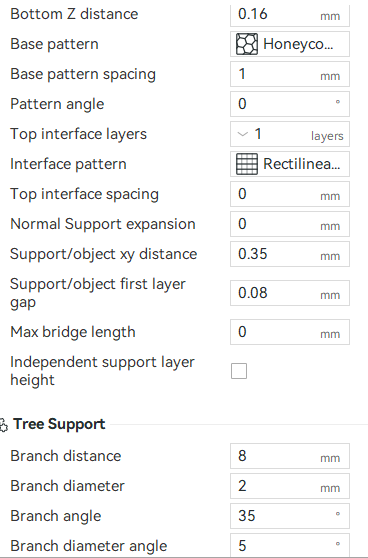Click the Pattern angle value field

click(290, 104)
